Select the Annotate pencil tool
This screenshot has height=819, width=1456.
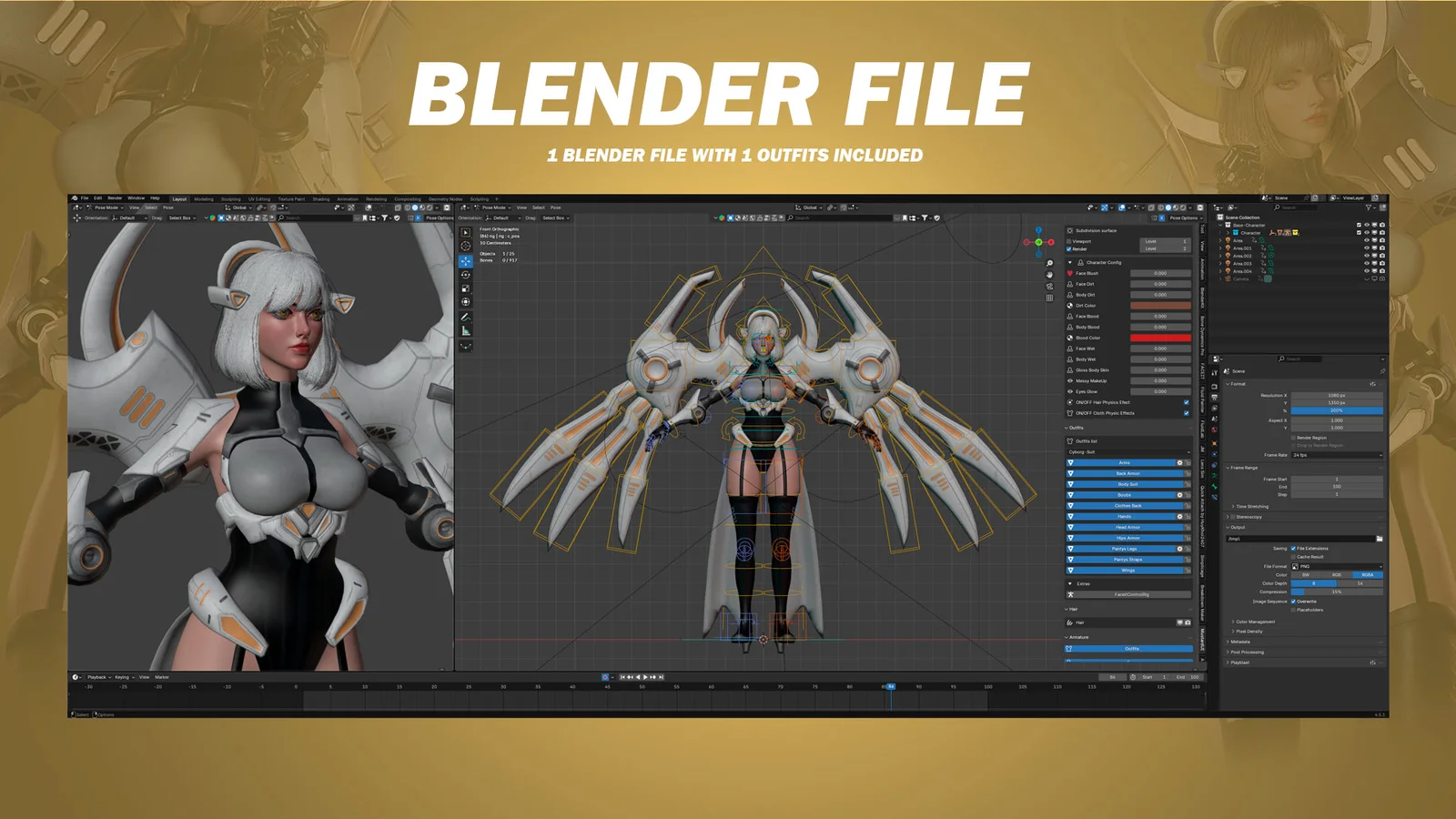click(x=466, y=317)
